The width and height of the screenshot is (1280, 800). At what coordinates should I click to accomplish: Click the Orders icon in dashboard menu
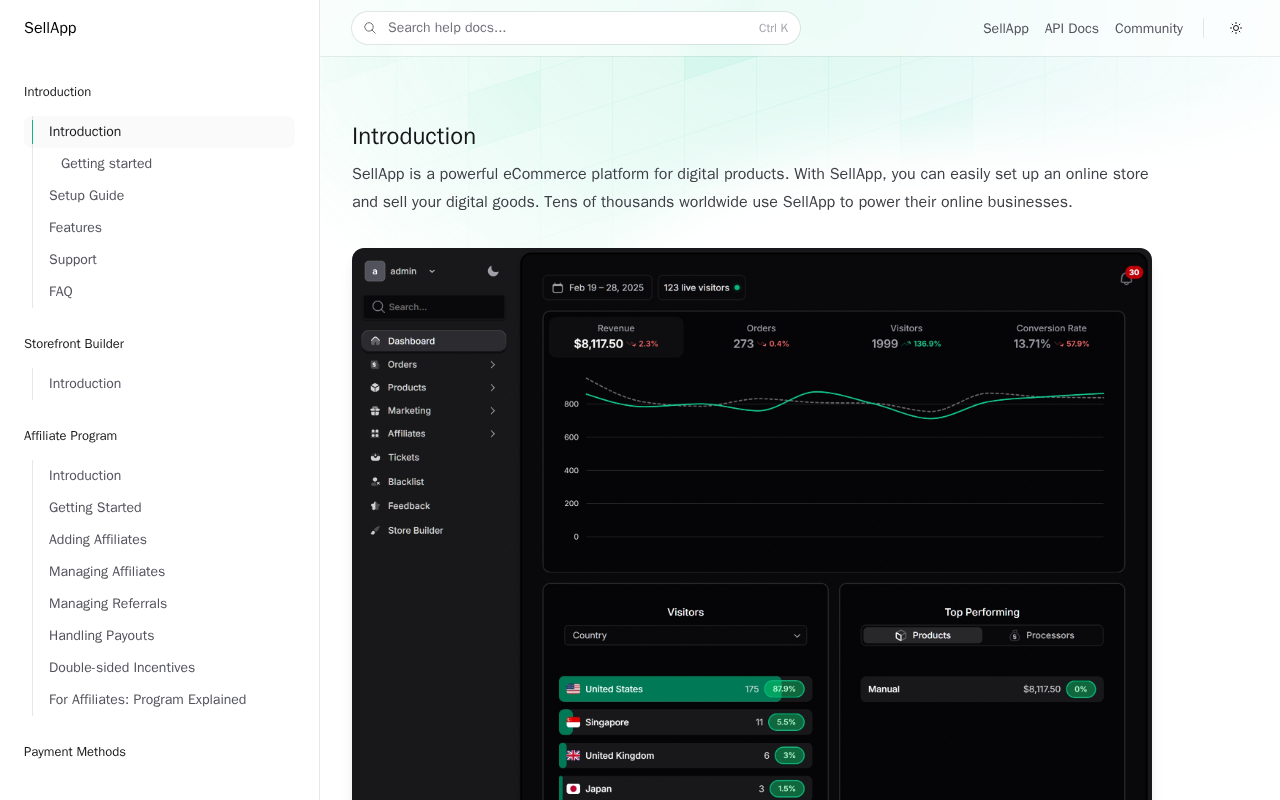click(x=375, y=365)
